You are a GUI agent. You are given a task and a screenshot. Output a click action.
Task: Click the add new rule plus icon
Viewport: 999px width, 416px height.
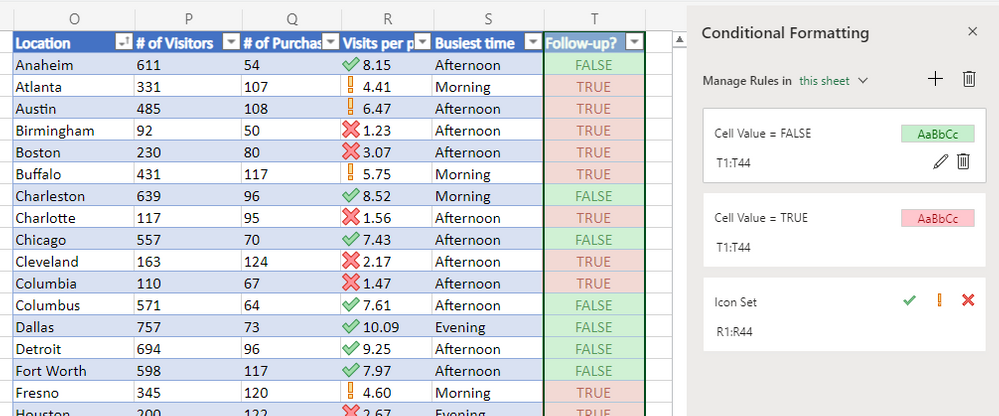(x=935, y=80)
